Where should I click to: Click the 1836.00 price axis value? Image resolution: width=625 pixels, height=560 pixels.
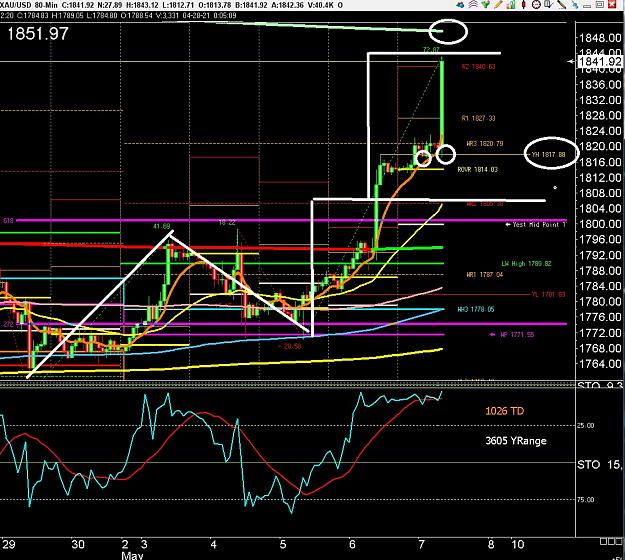[x=600, y=84]
